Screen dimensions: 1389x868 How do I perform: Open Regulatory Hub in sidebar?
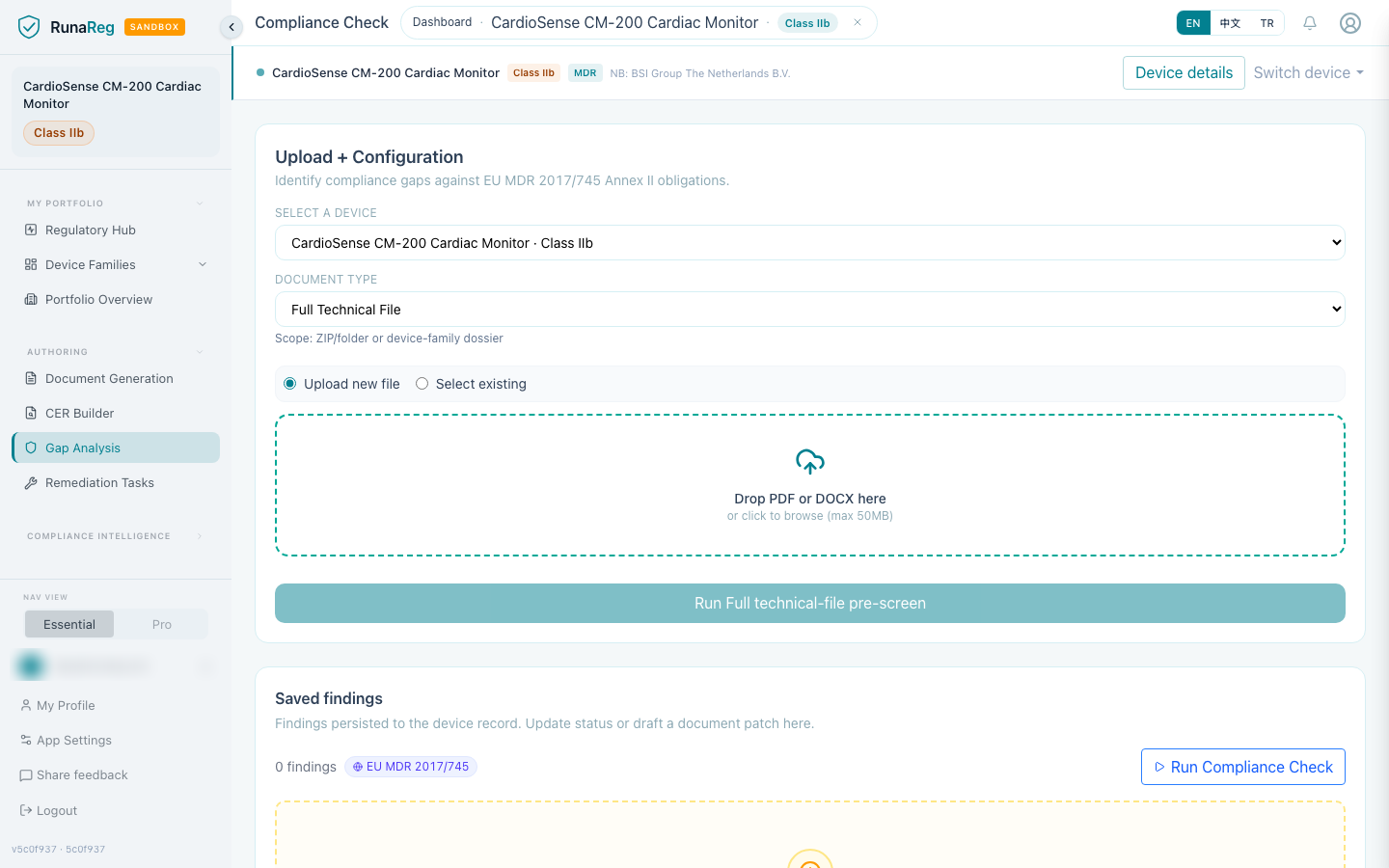[116, 230]
